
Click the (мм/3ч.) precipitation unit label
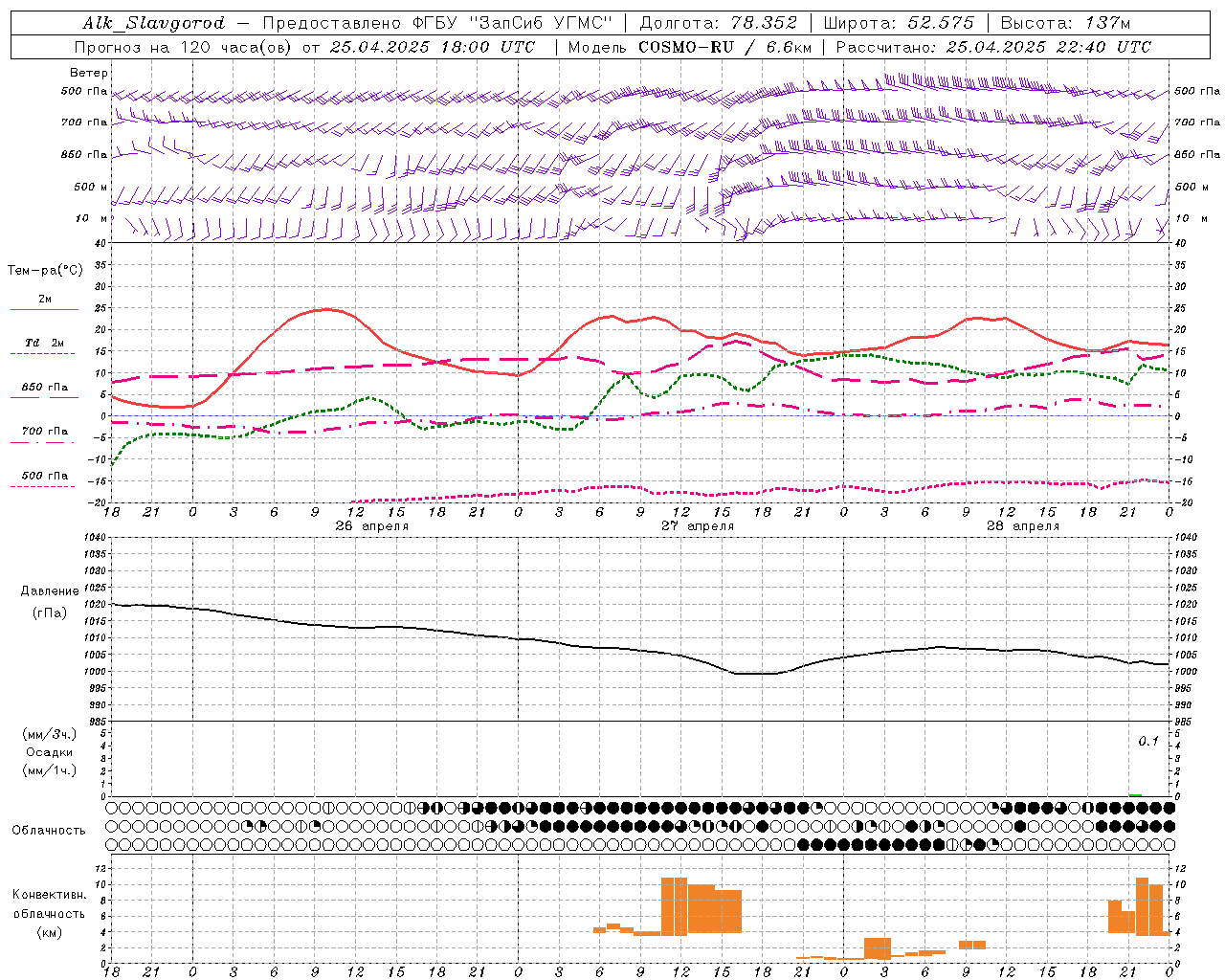coord(50,734)
